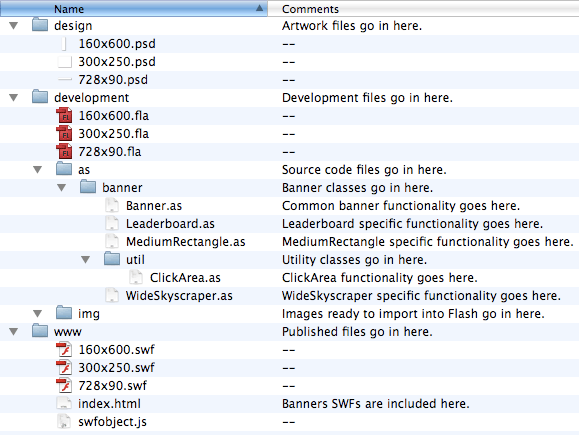The height and width of the screenshot is (435, 579).
Task: Select the MediumRectangle.as file
Action: [186, 242]
